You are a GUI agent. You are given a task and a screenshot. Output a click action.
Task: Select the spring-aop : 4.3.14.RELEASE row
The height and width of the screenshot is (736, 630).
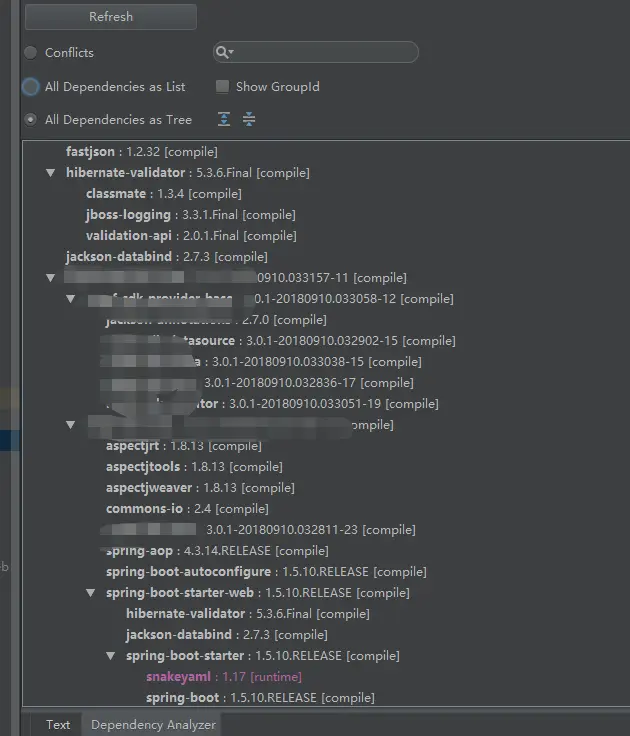tap(217, 551)
